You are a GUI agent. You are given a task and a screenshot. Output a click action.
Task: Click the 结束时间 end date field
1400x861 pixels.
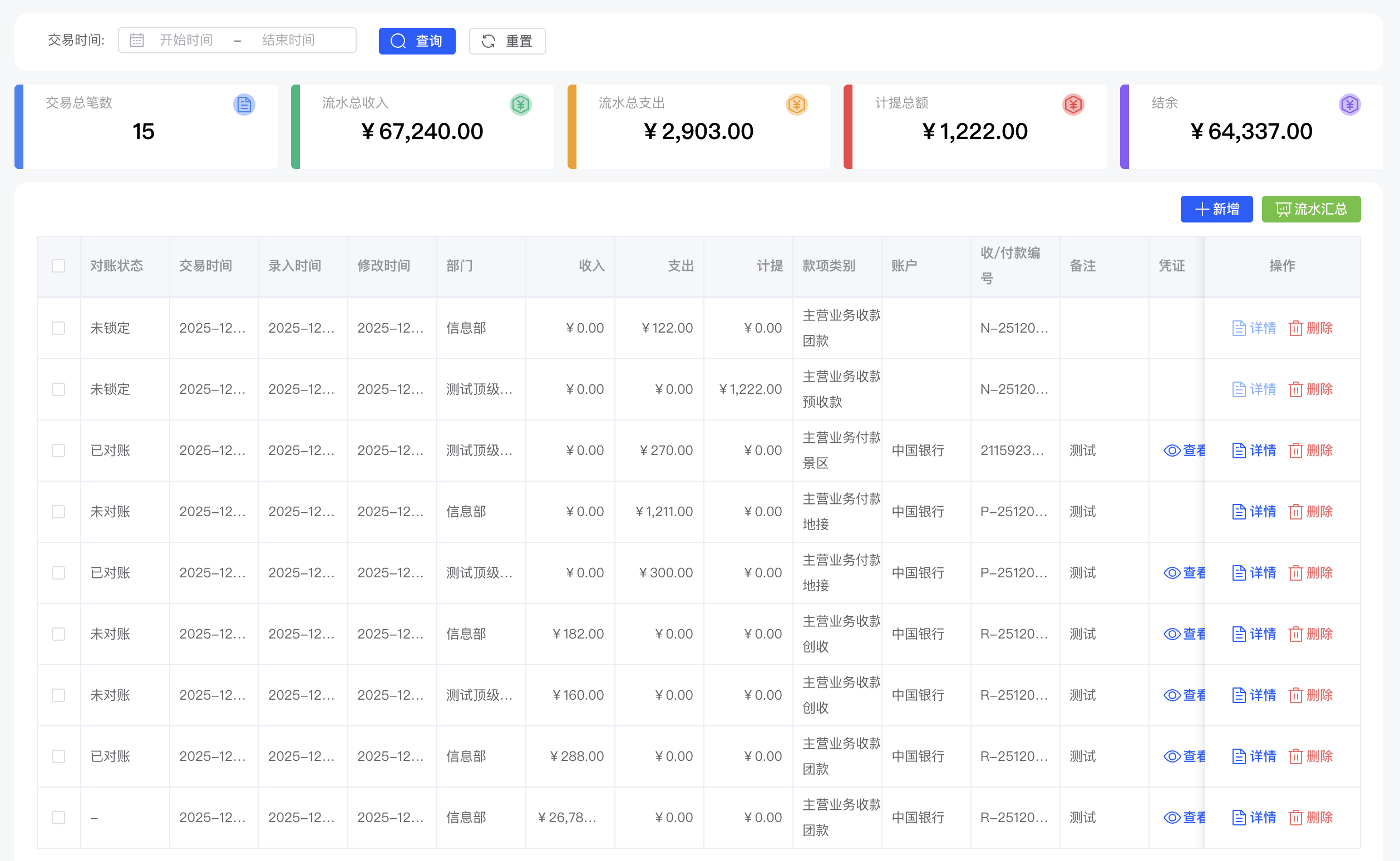(289, 41)
